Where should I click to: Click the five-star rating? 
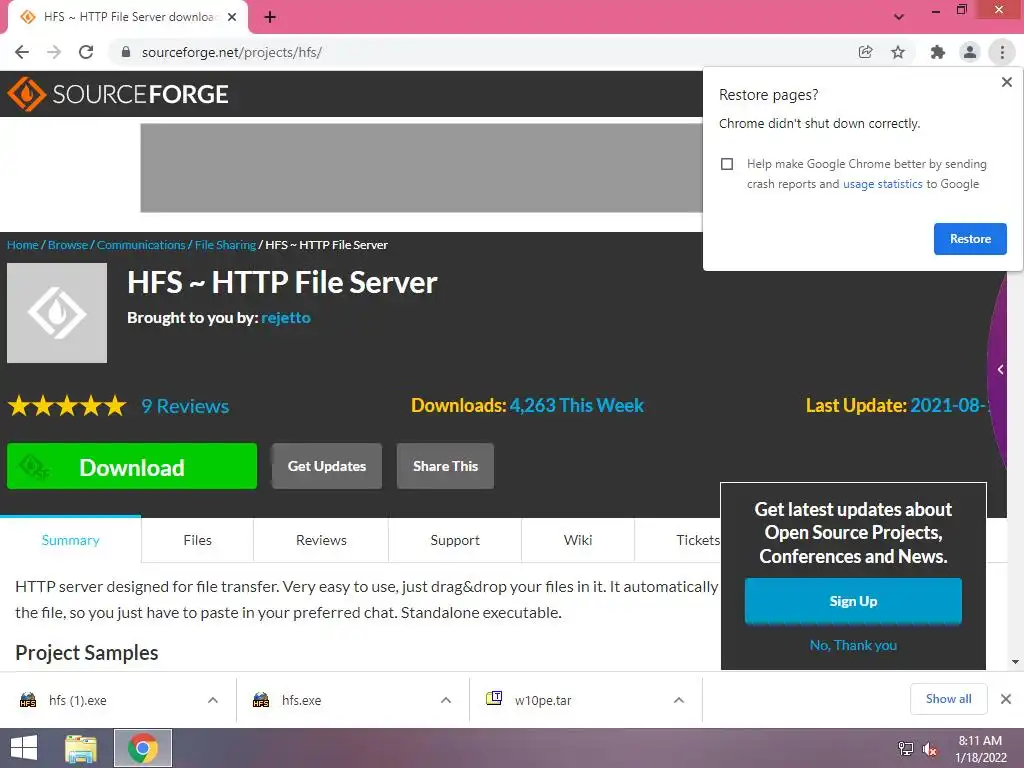pos(67,406)
